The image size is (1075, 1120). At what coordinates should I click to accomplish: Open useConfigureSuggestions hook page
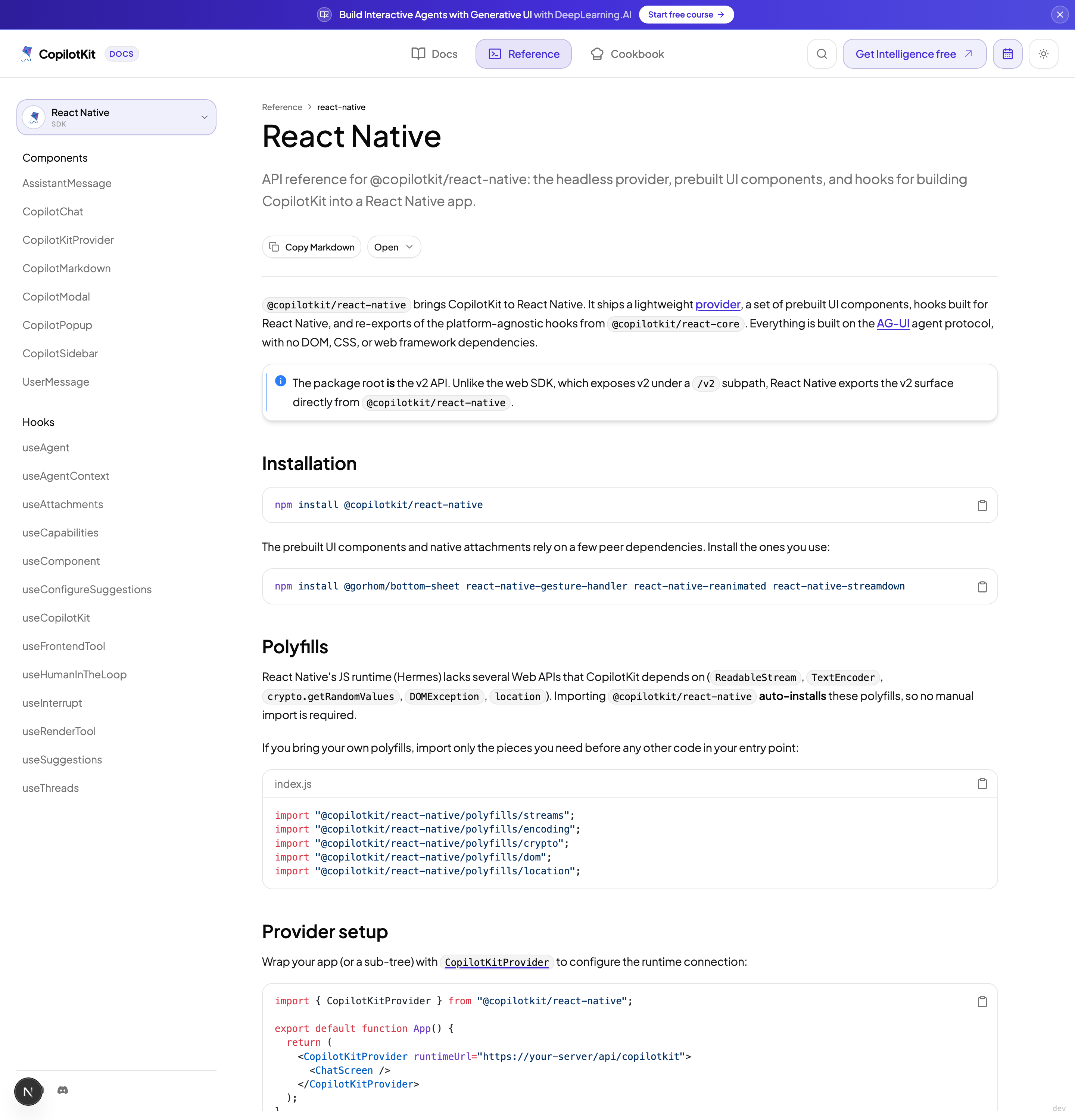tap(87, 590)
